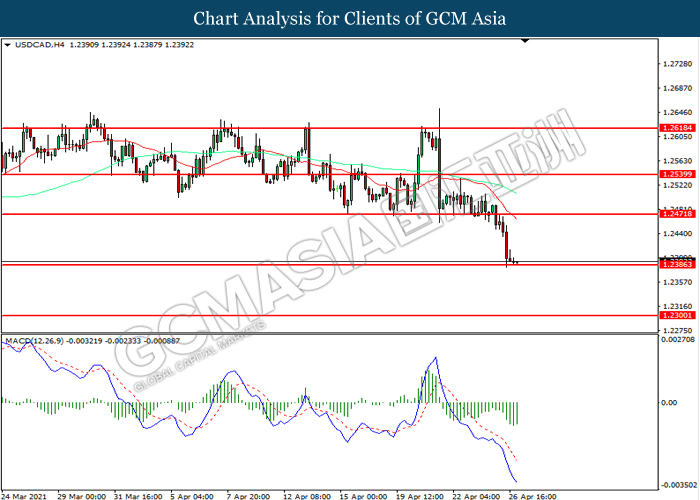Click the MACD(12,26,9) indicator label
Screen dimensions: 700x500
tap(34, 341)
